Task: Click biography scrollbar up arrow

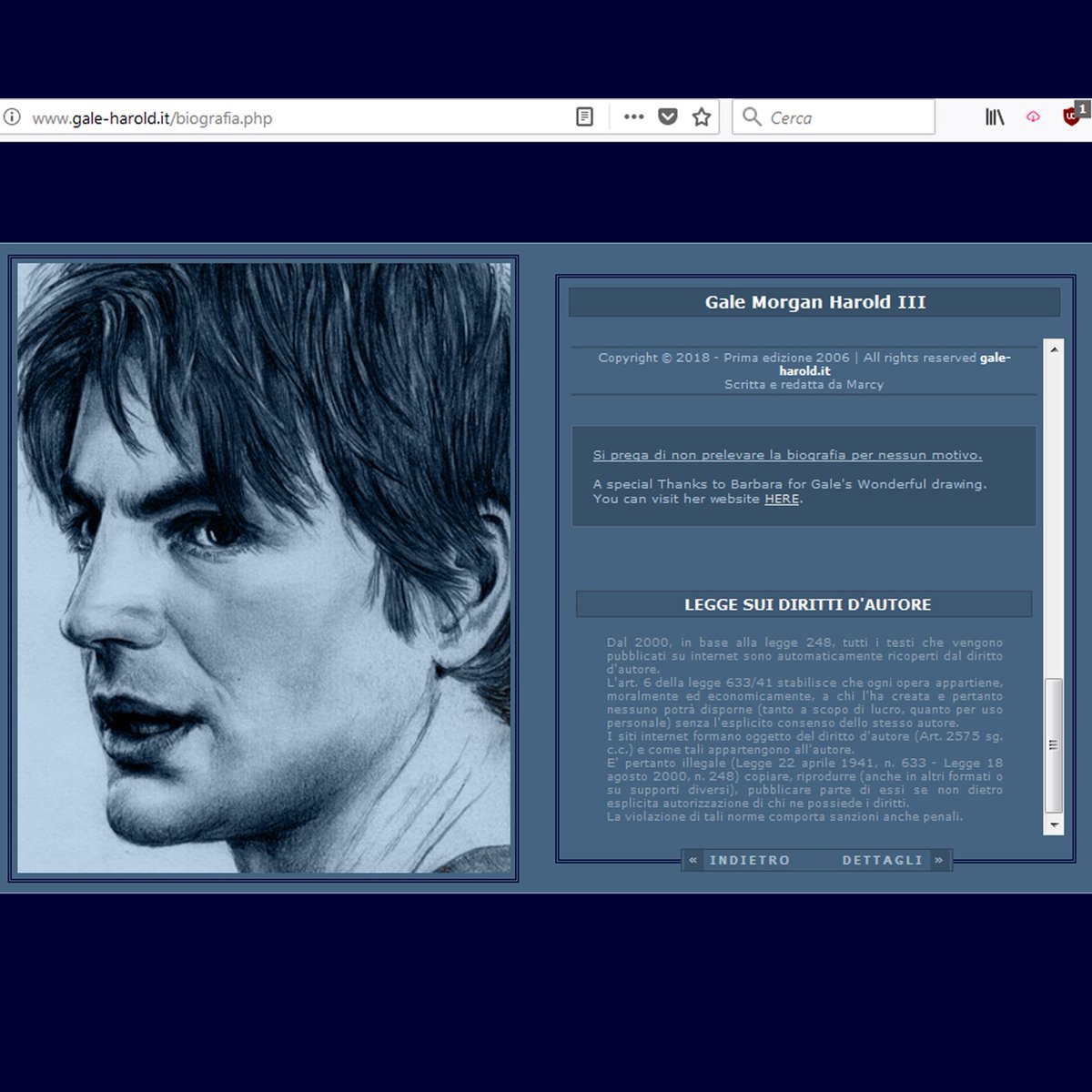Action: tap(1054, 349)
